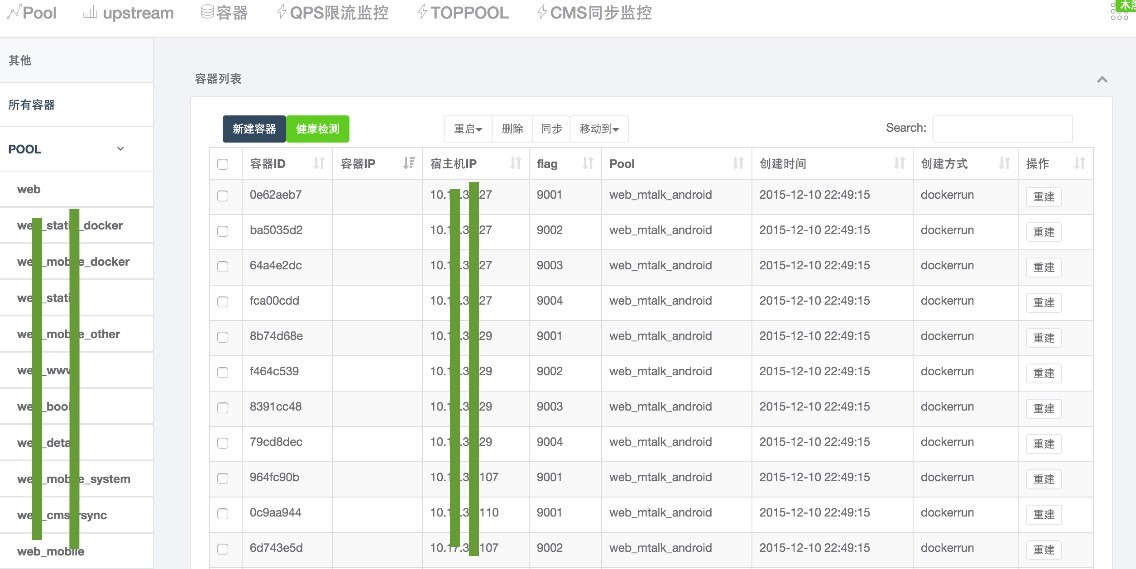1136x569 pixels.
Task: Click the lightning icon beside TOPPOOL
Action: click(x=422, y=12)
